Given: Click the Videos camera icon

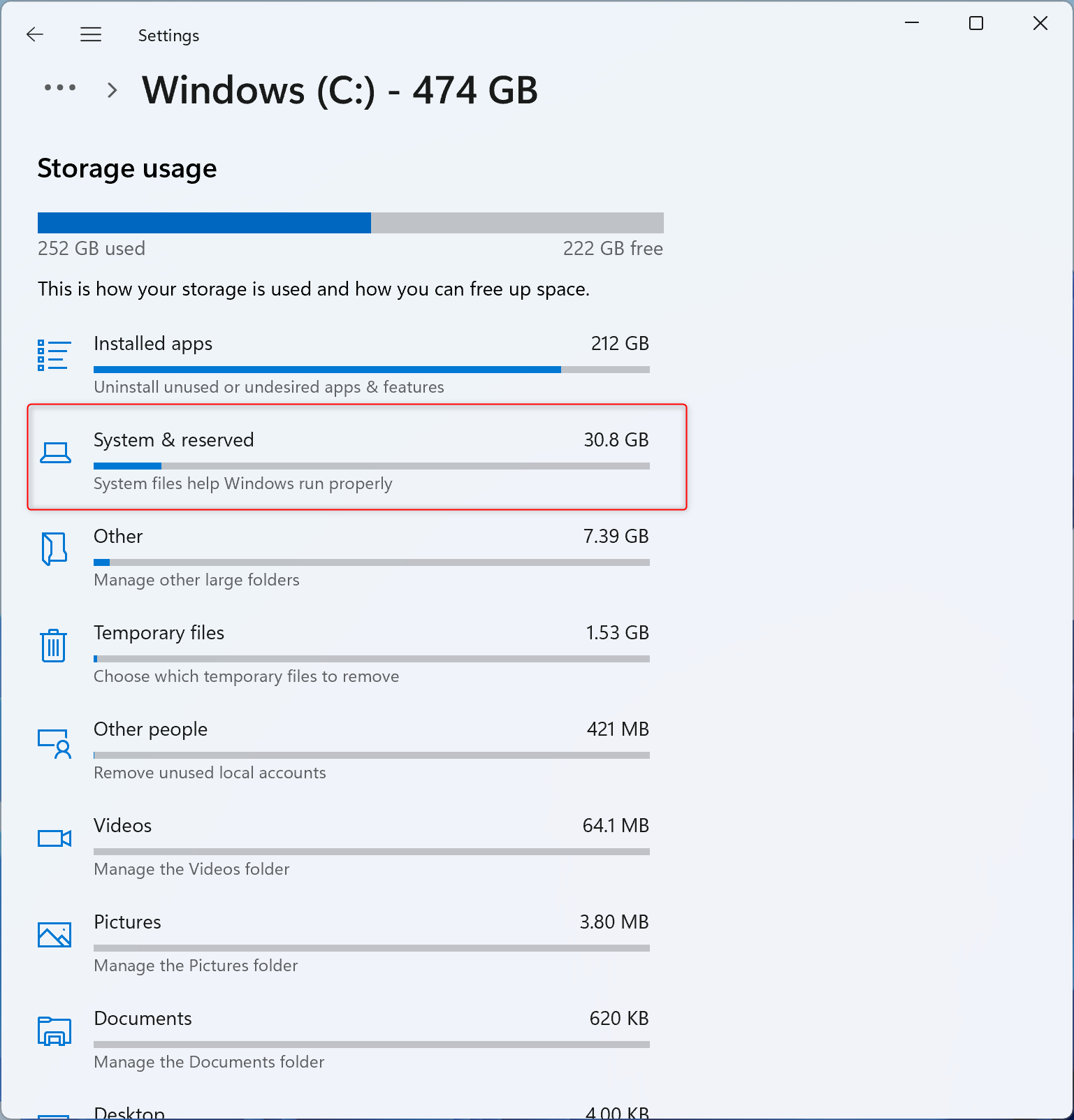Looking at the screenshot, I should pyautogui.click(x=55, y=838).
